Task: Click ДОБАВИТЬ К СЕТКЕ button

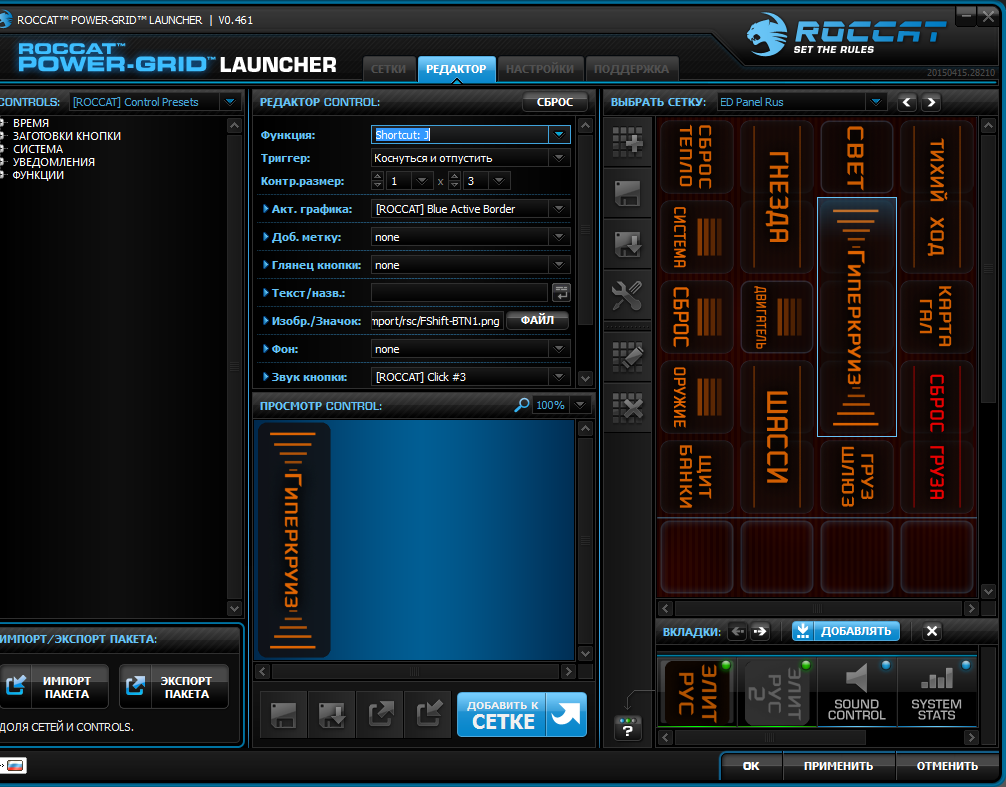Action: click(x=522, y=714)
